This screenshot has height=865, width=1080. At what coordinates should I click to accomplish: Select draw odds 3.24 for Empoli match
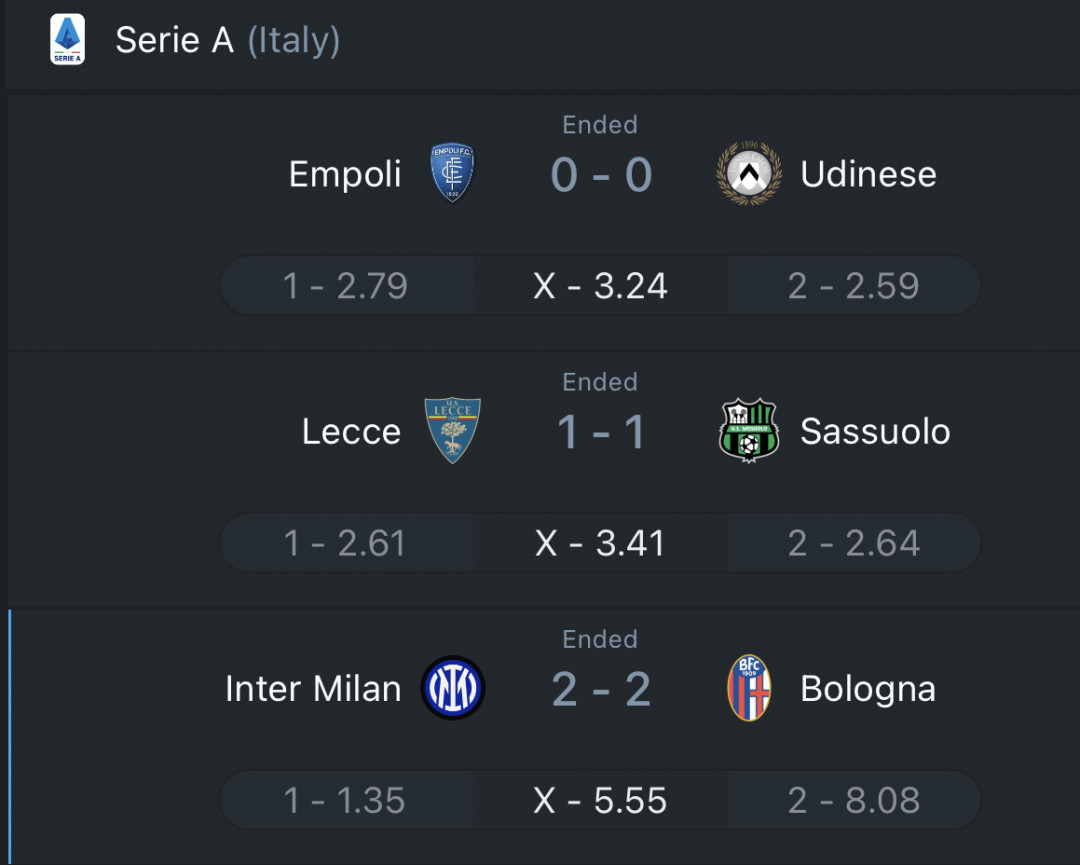coord(601,286)
